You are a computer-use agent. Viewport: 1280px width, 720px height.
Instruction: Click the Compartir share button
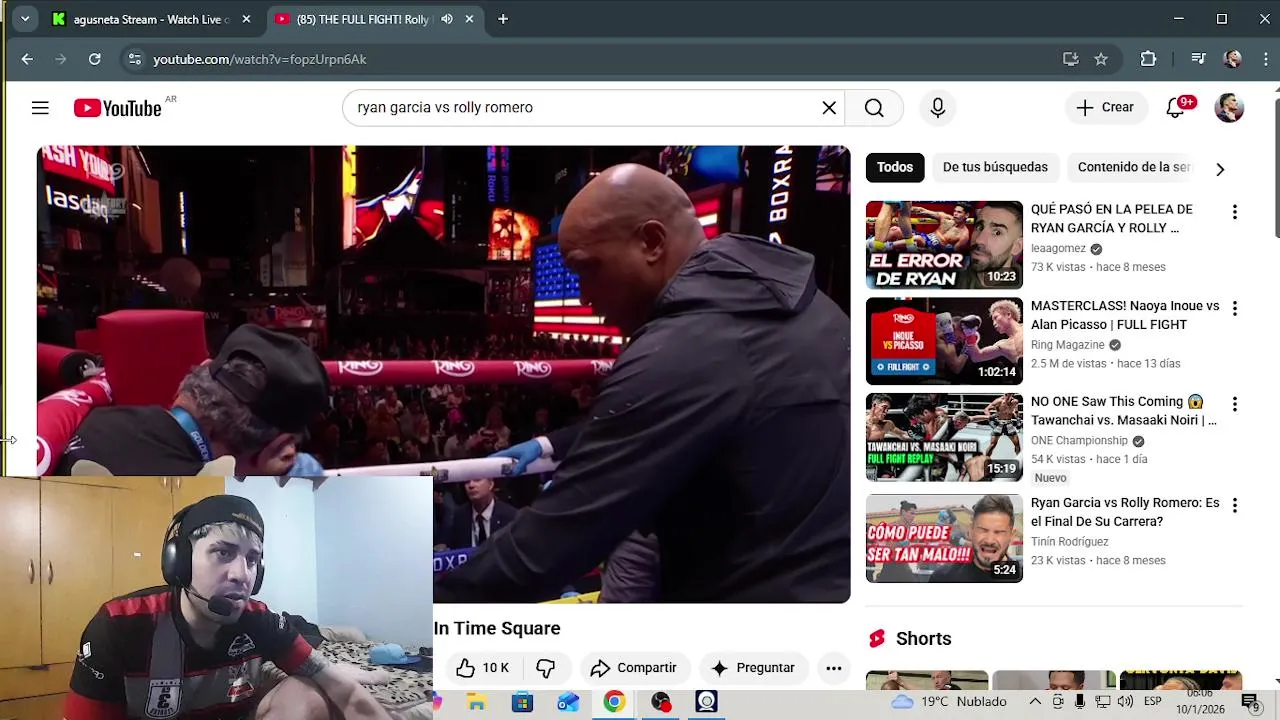pos(634,668)
